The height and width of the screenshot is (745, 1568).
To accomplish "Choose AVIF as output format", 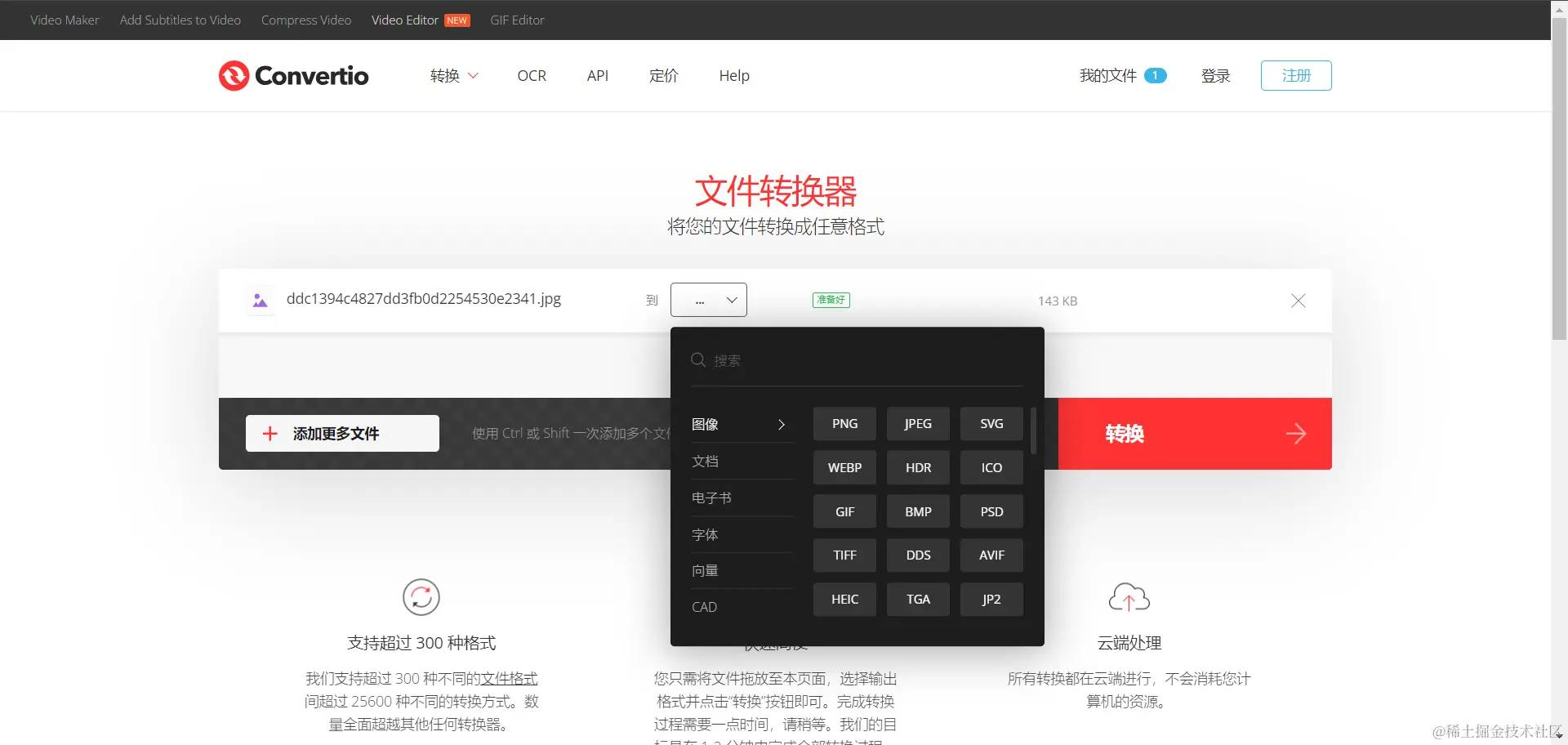I will (991, 555).
